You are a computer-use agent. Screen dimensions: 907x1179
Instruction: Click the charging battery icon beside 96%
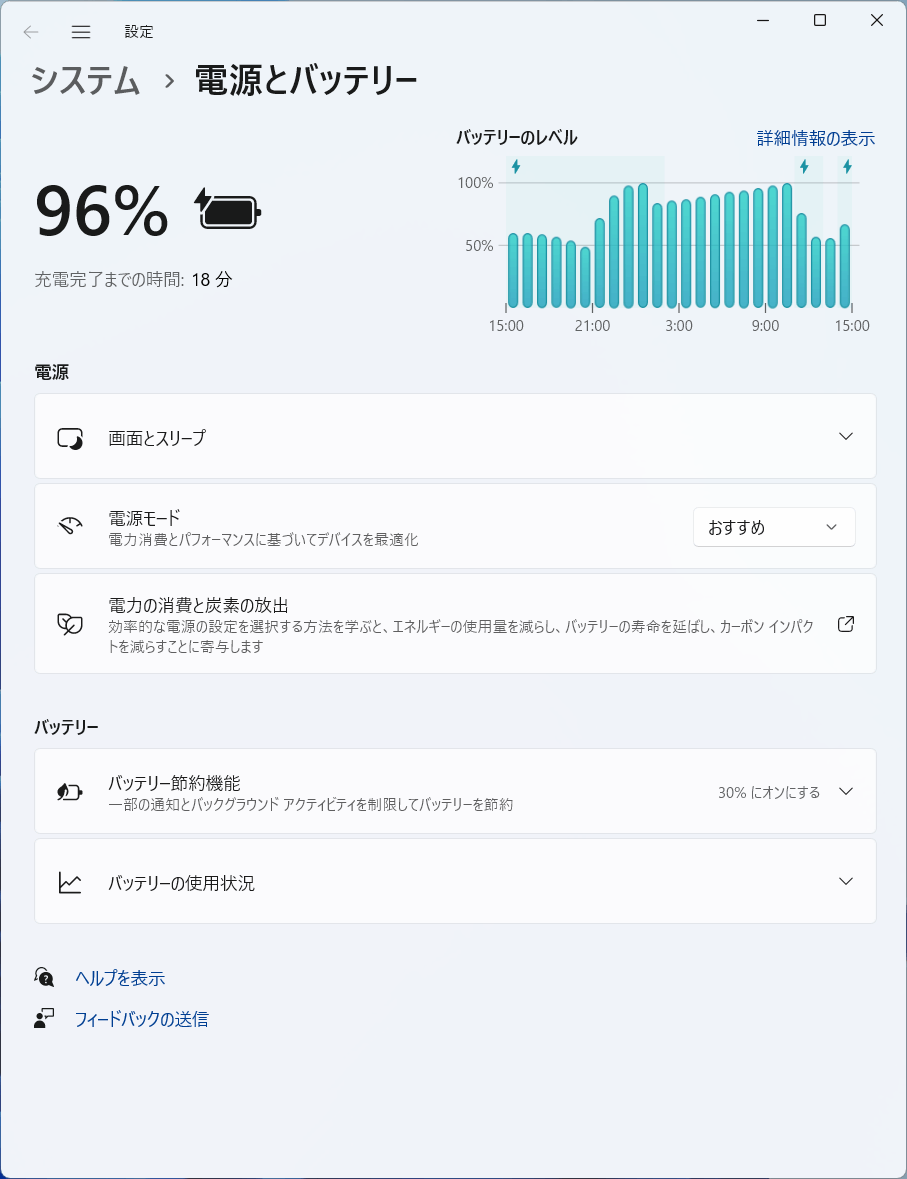[228, 210]
